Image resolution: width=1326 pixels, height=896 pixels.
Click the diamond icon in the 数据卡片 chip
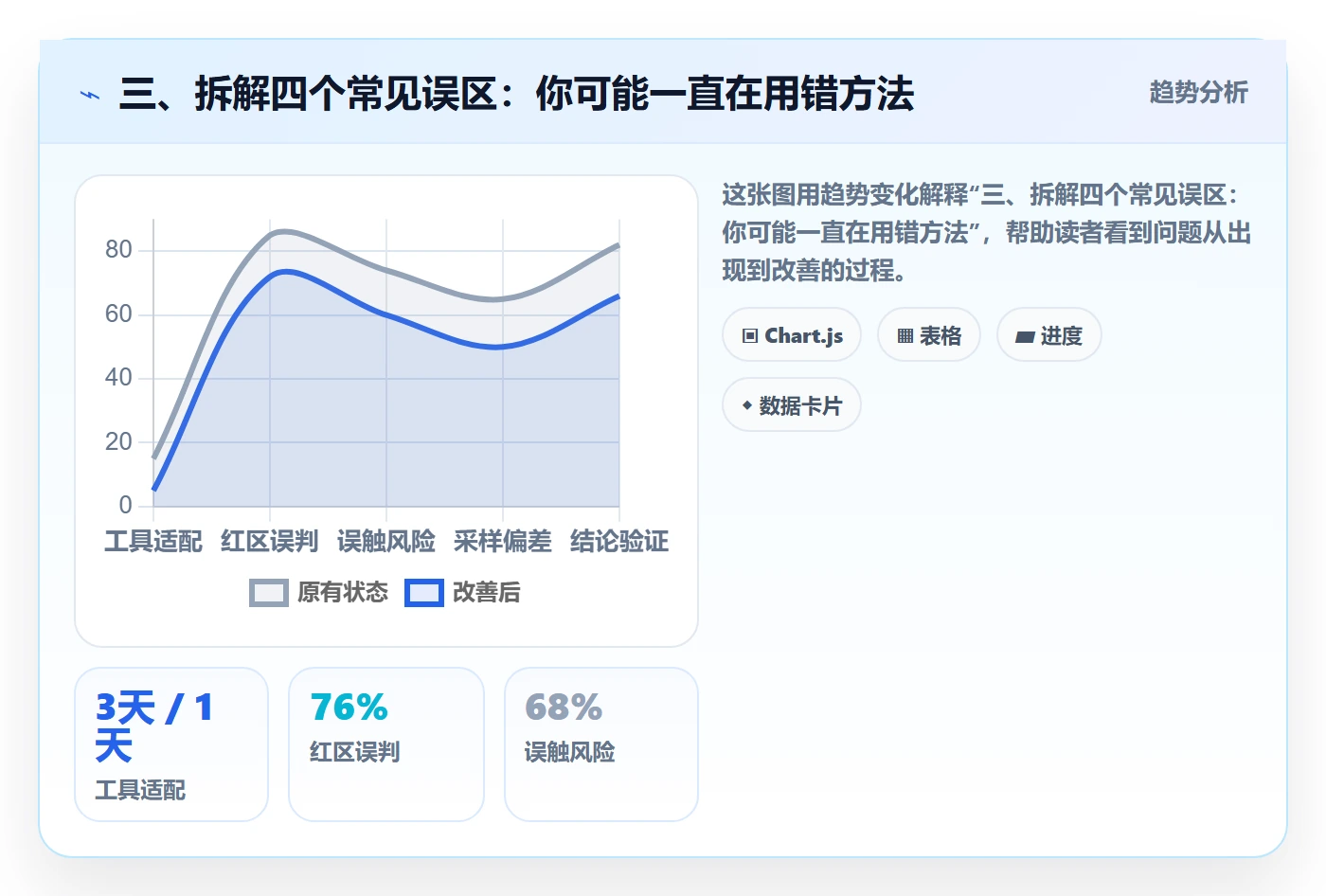pos(747,405)
